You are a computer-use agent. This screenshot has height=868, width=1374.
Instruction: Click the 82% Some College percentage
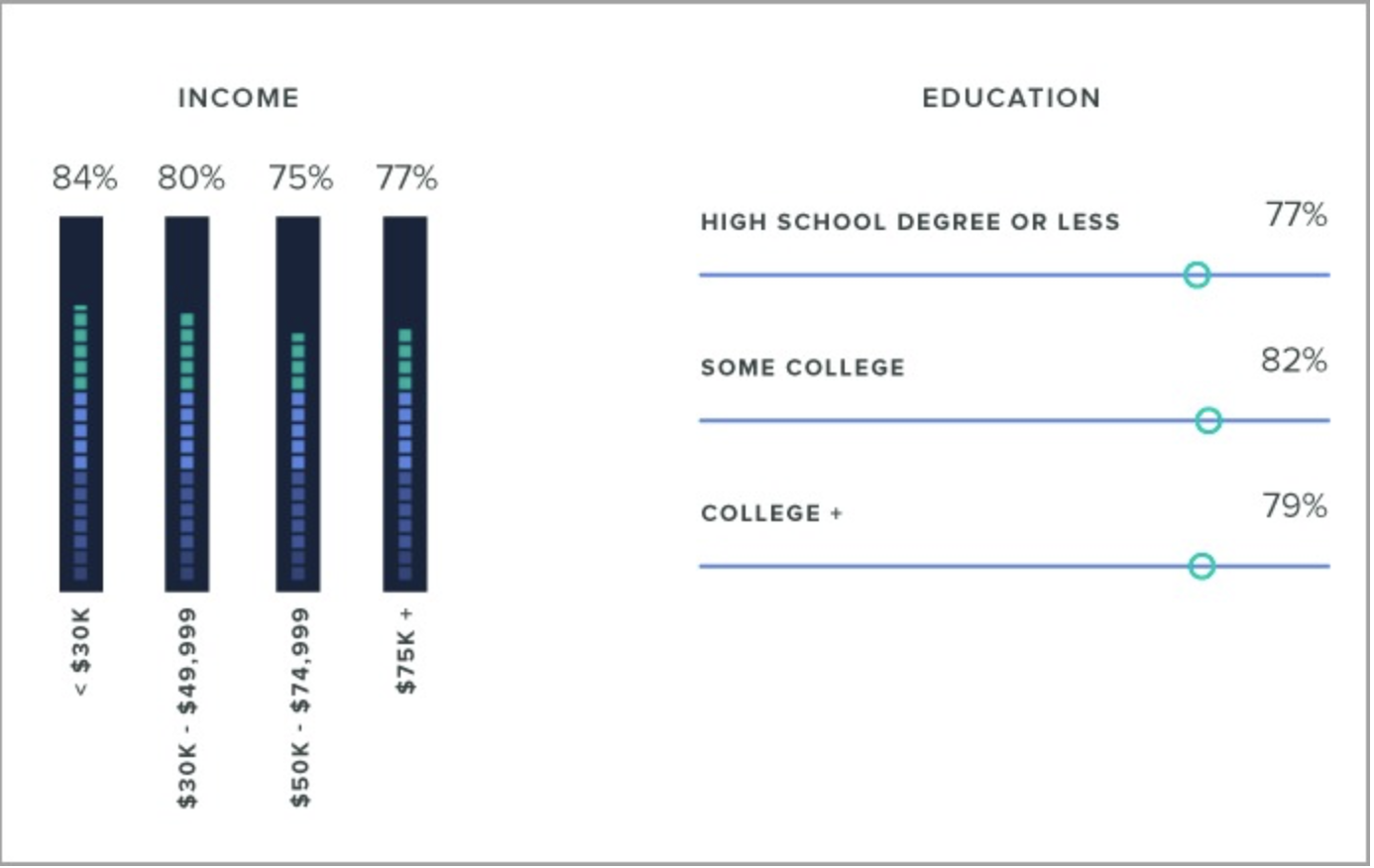tap(1294, 361)
